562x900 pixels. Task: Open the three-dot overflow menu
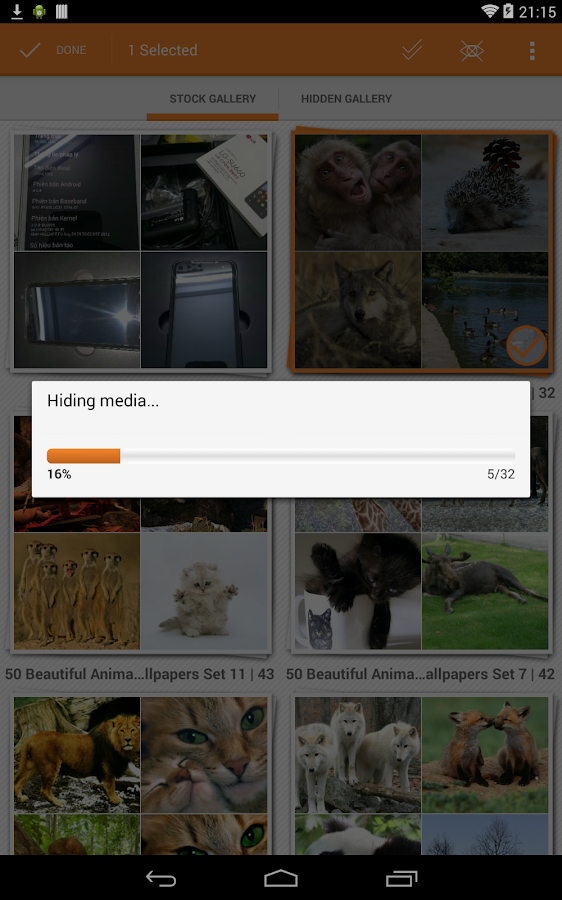point(532,51)
